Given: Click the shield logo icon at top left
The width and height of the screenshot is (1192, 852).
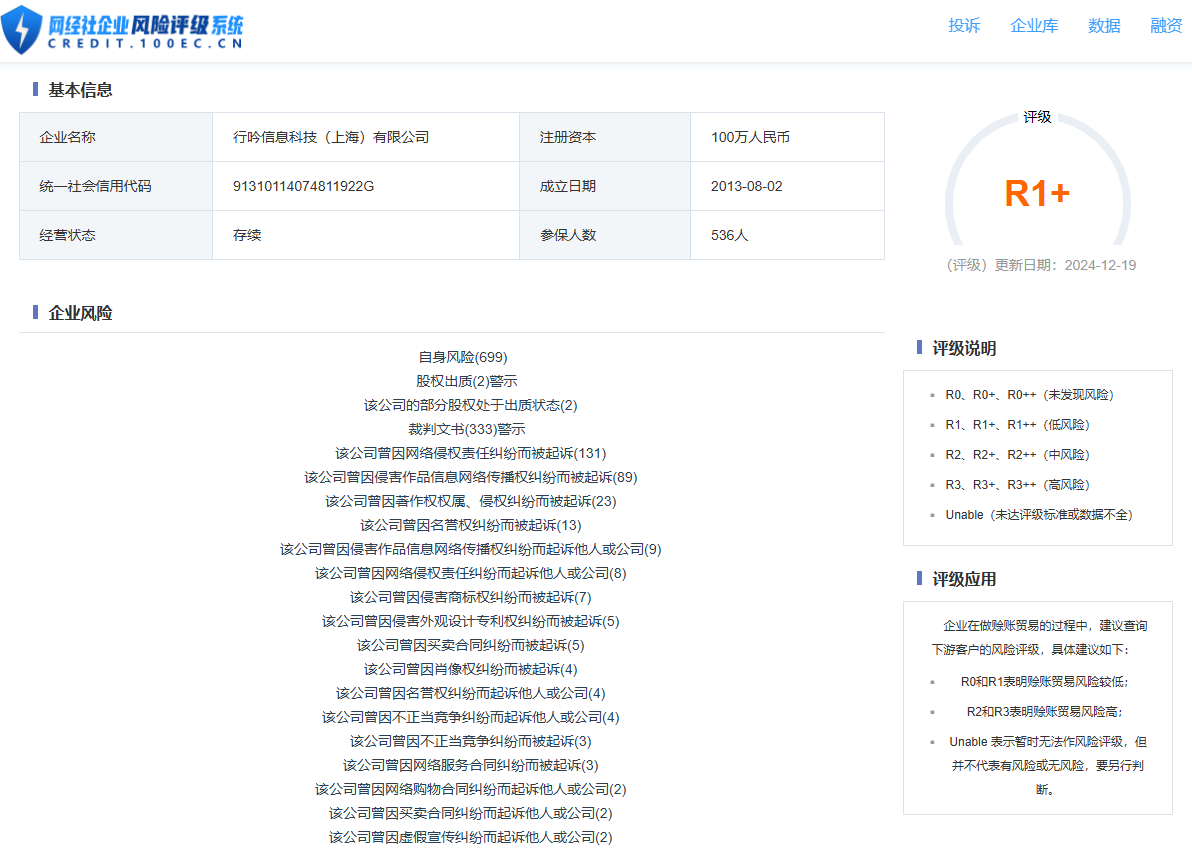Looking at the screenshot, I should 22,28.
